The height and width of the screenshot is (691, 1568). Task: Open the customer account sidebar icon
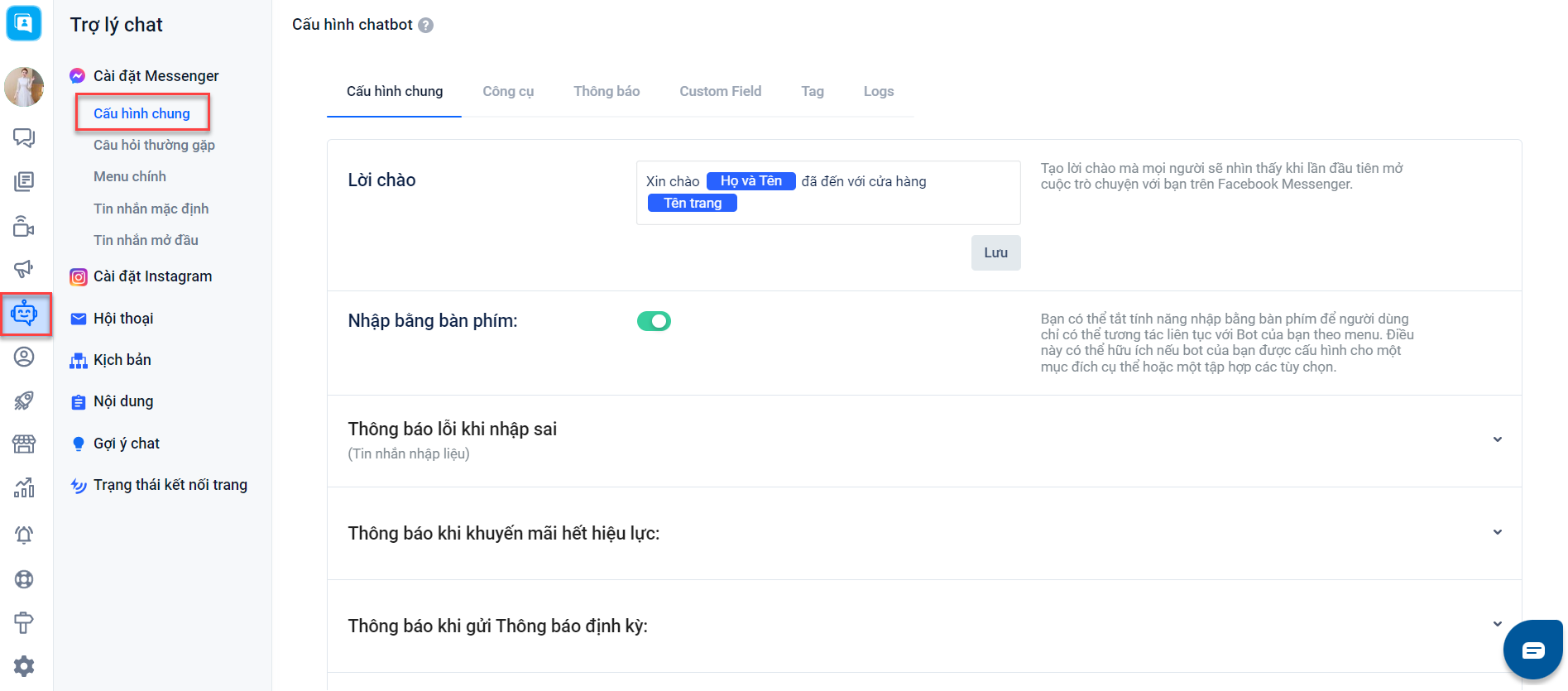pos(24,357)
